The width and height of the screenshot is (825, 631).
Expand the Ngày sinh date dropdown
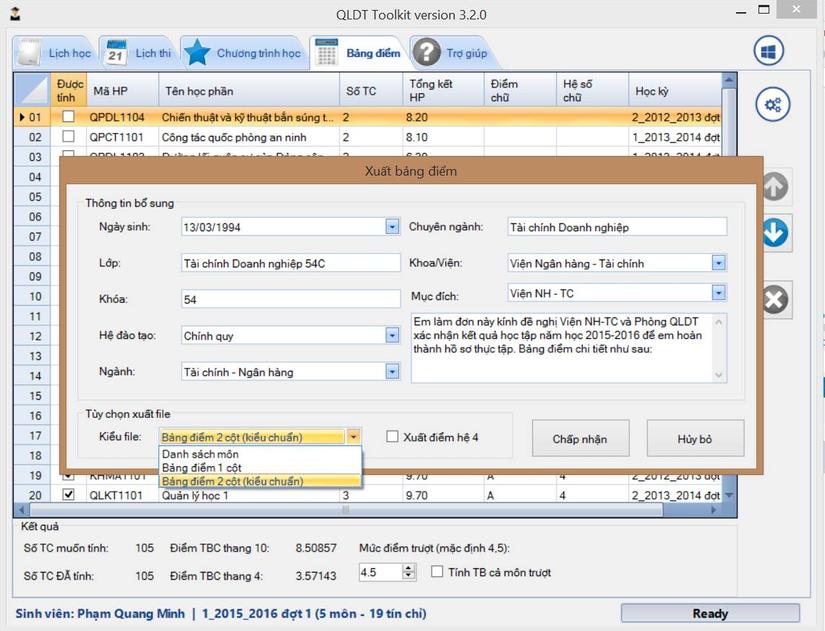[x=392, y=227]
